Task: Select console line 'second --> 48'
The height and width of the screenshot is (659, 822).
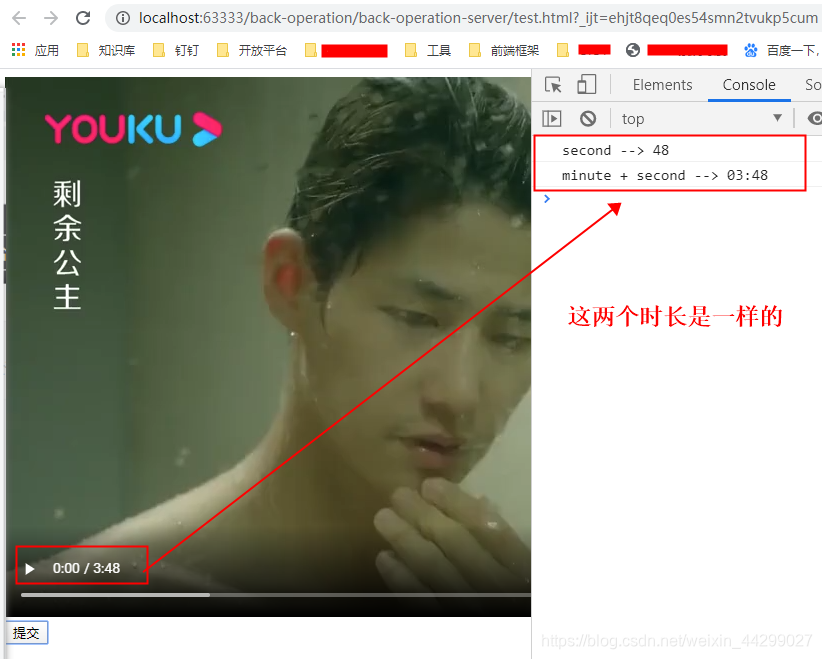Action: point(615,150)
